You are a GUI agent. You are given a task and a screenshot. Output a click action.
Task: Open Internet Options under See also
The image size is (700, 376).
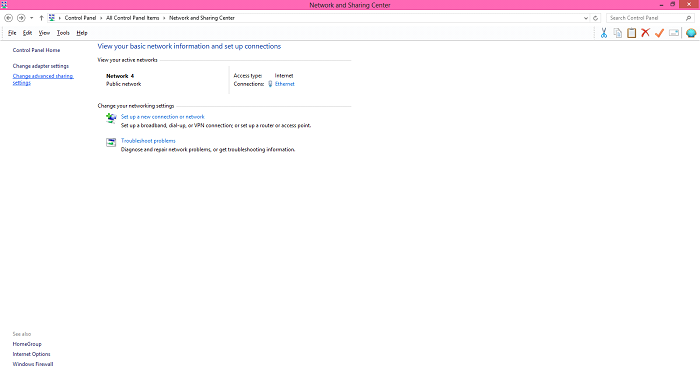coord(31,354)
